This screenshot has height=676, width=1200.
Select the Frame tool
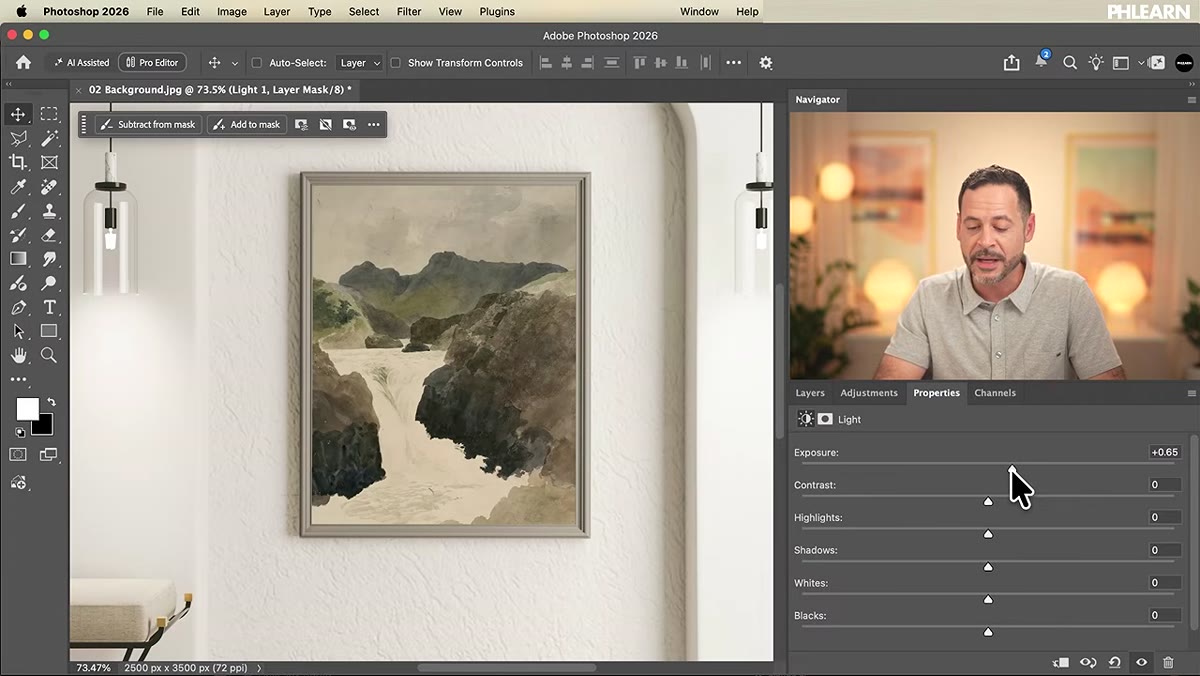click(49, 162)
